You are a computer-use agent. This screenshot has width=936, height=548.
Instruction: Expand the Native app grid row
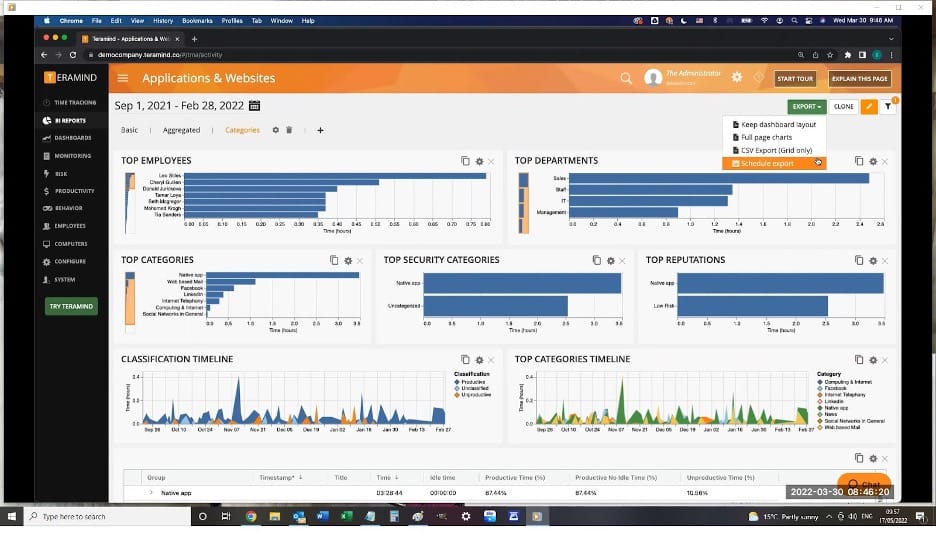pos(151,492)
